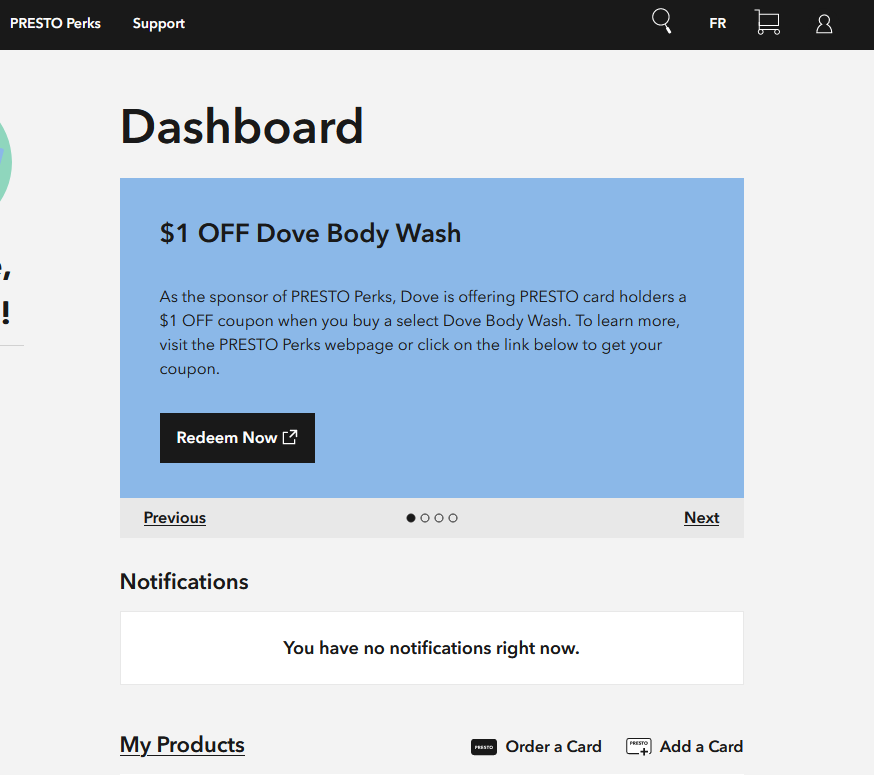Image resolution: width=874 pixels, height=775 pixels.
Task: Open the shopping cart icon
Action: click(x=767, y=23)
